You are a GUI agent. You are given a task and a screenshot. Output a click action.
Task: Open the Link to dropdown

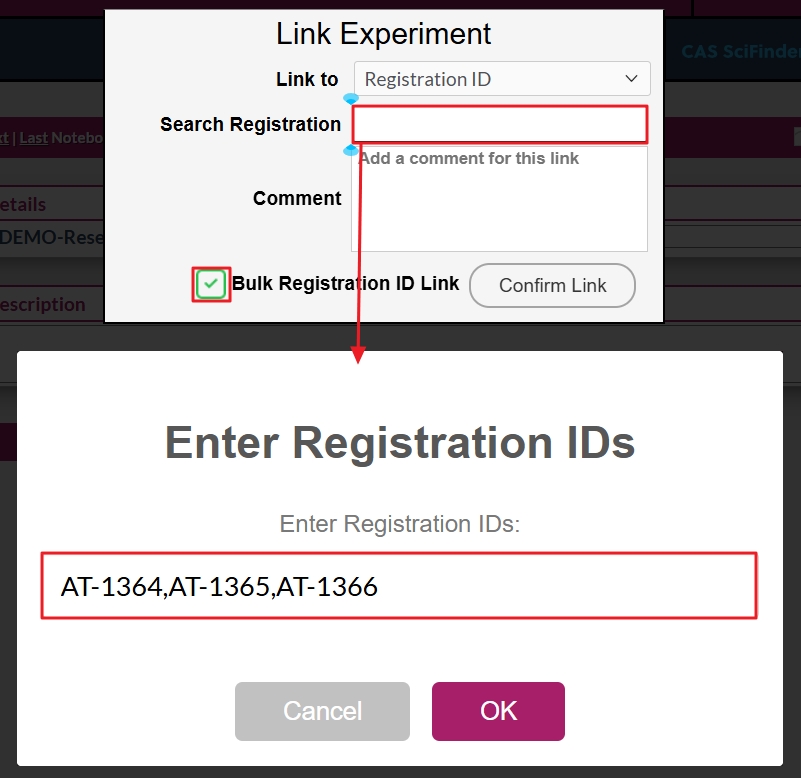(502, 79)
